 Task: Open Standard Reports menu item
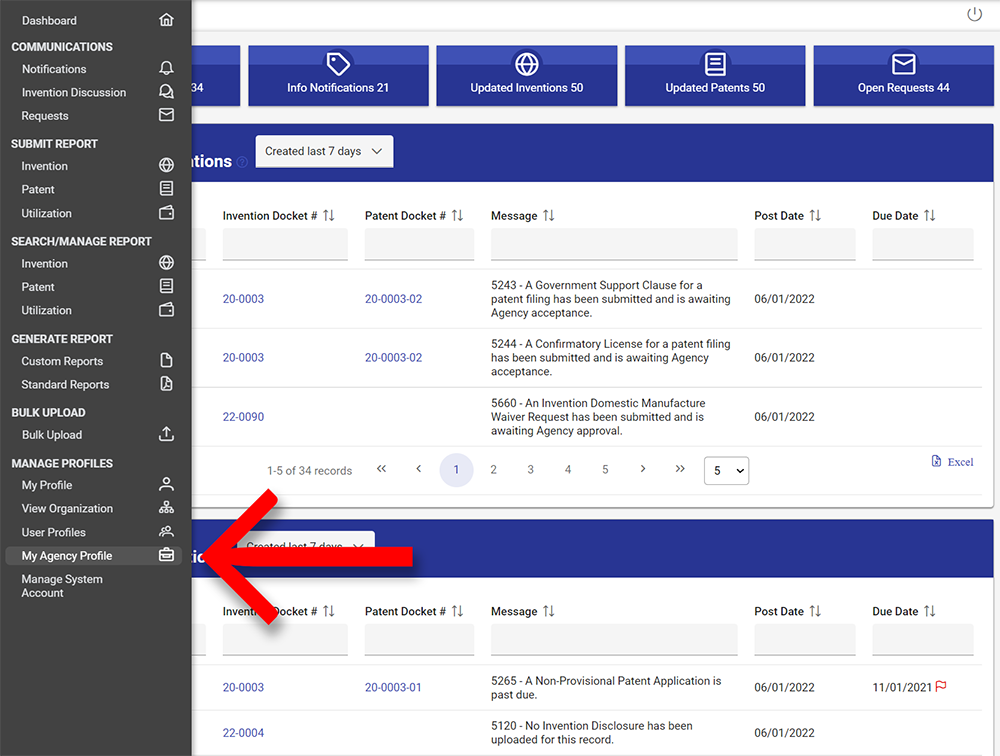[65, 385]
